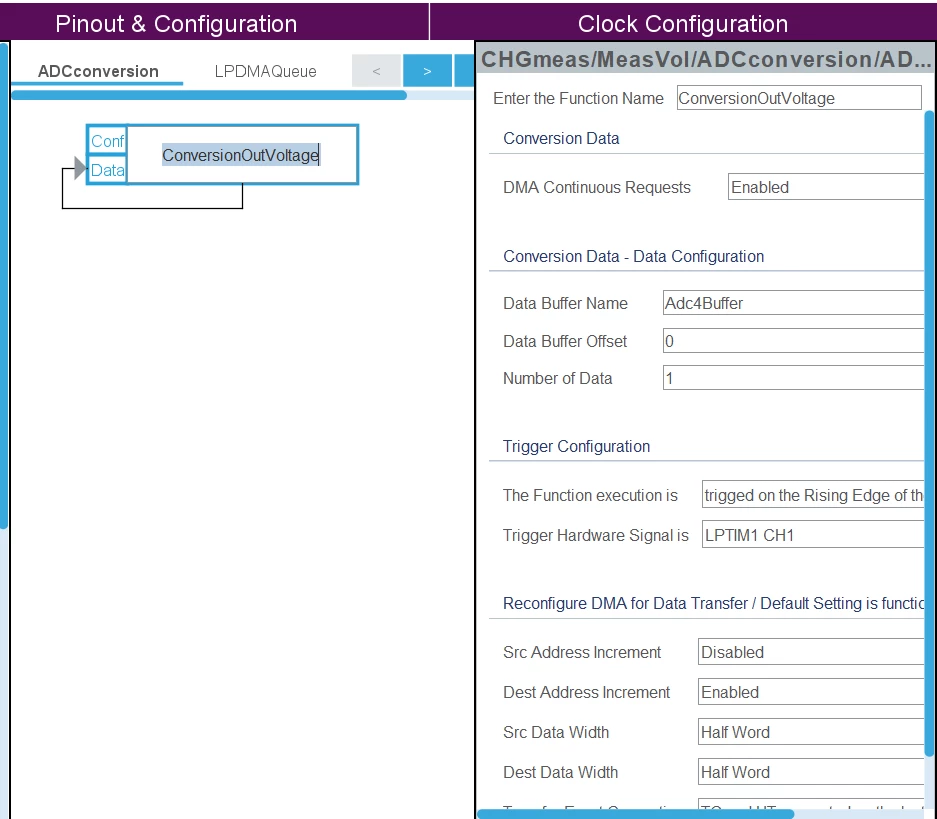Select the Conf port of the block

(108, 141)
